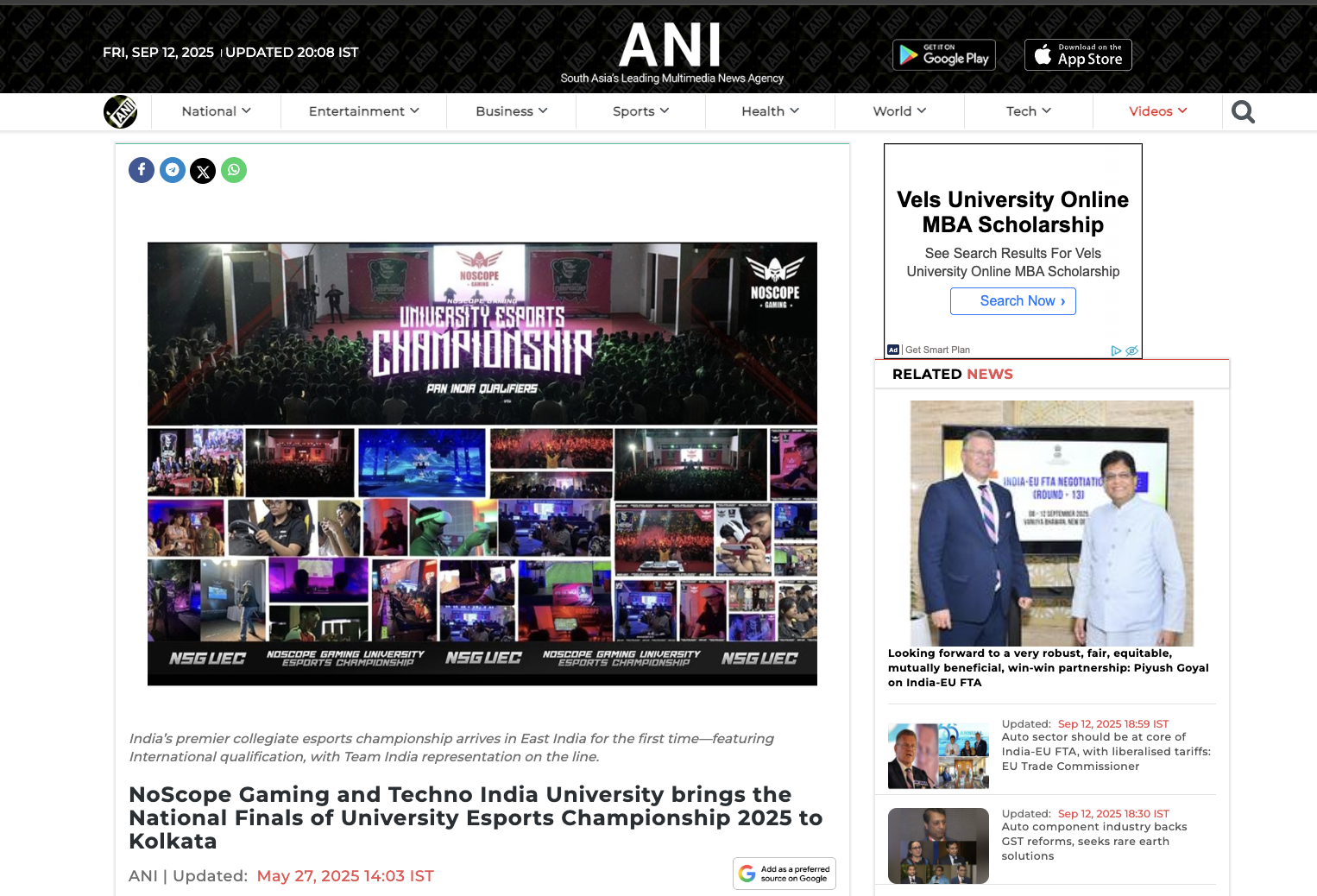Click the italic article summary text
This screenshot has height=896, width=1317.
[x=451, y=748]
